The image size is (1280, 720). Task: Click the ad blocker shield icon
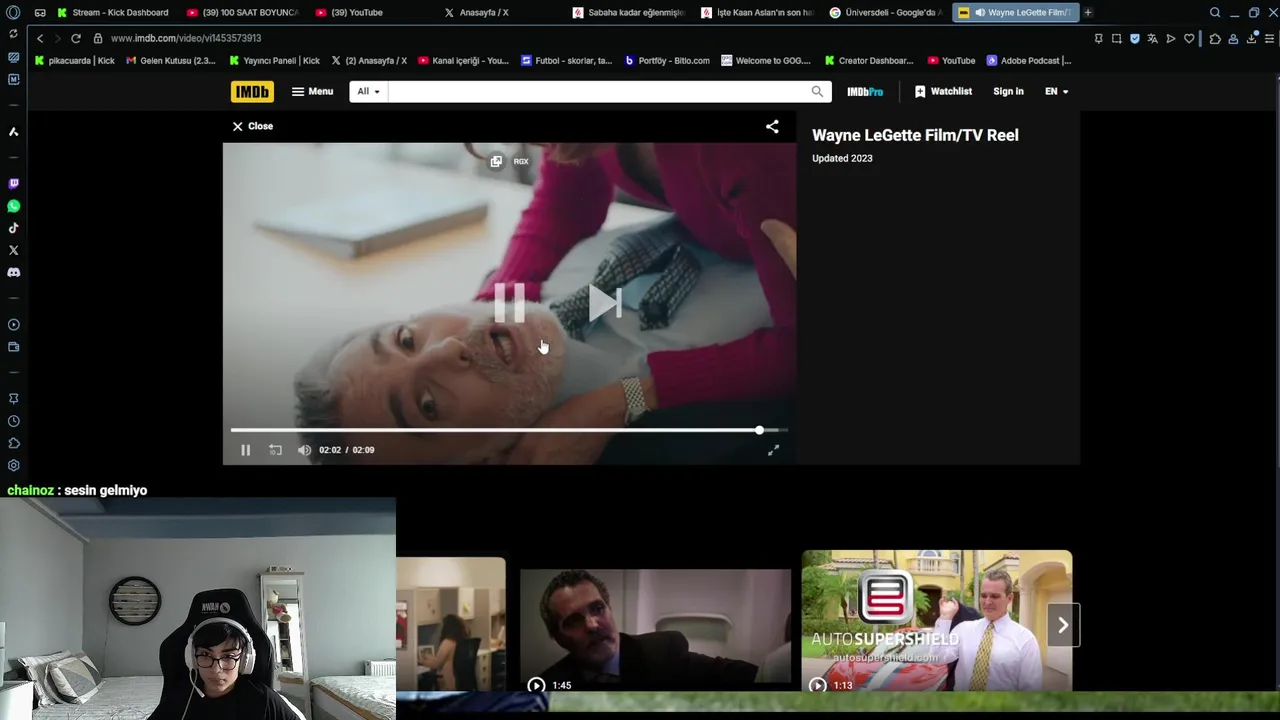(1134, 38)
